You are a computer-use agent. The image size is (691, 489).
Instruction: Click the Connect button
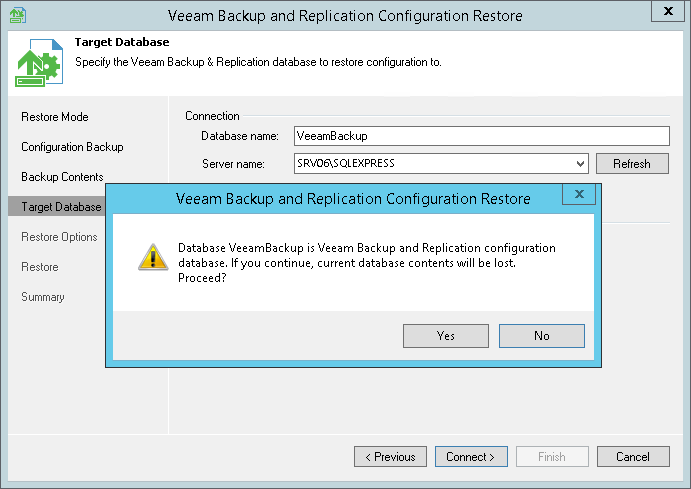[x=471, y=457]
